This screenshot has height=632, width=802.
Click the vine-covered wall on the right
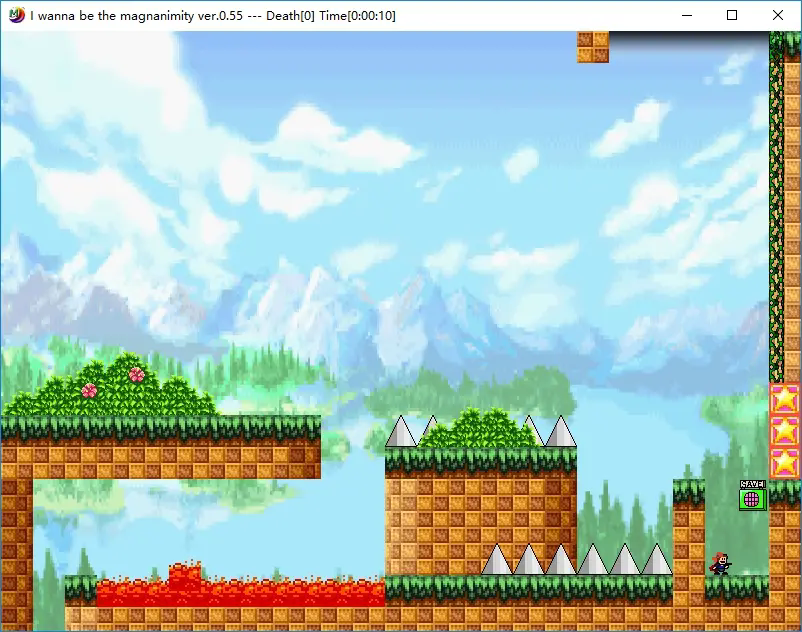776,210
